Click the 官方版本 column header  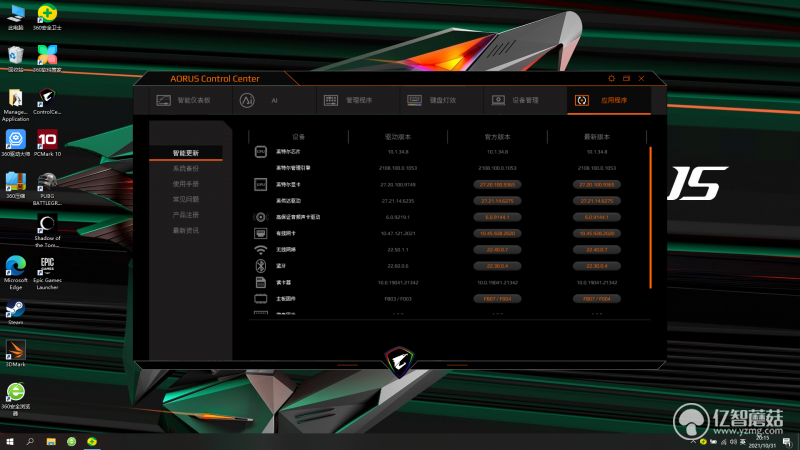pos(497,137)
